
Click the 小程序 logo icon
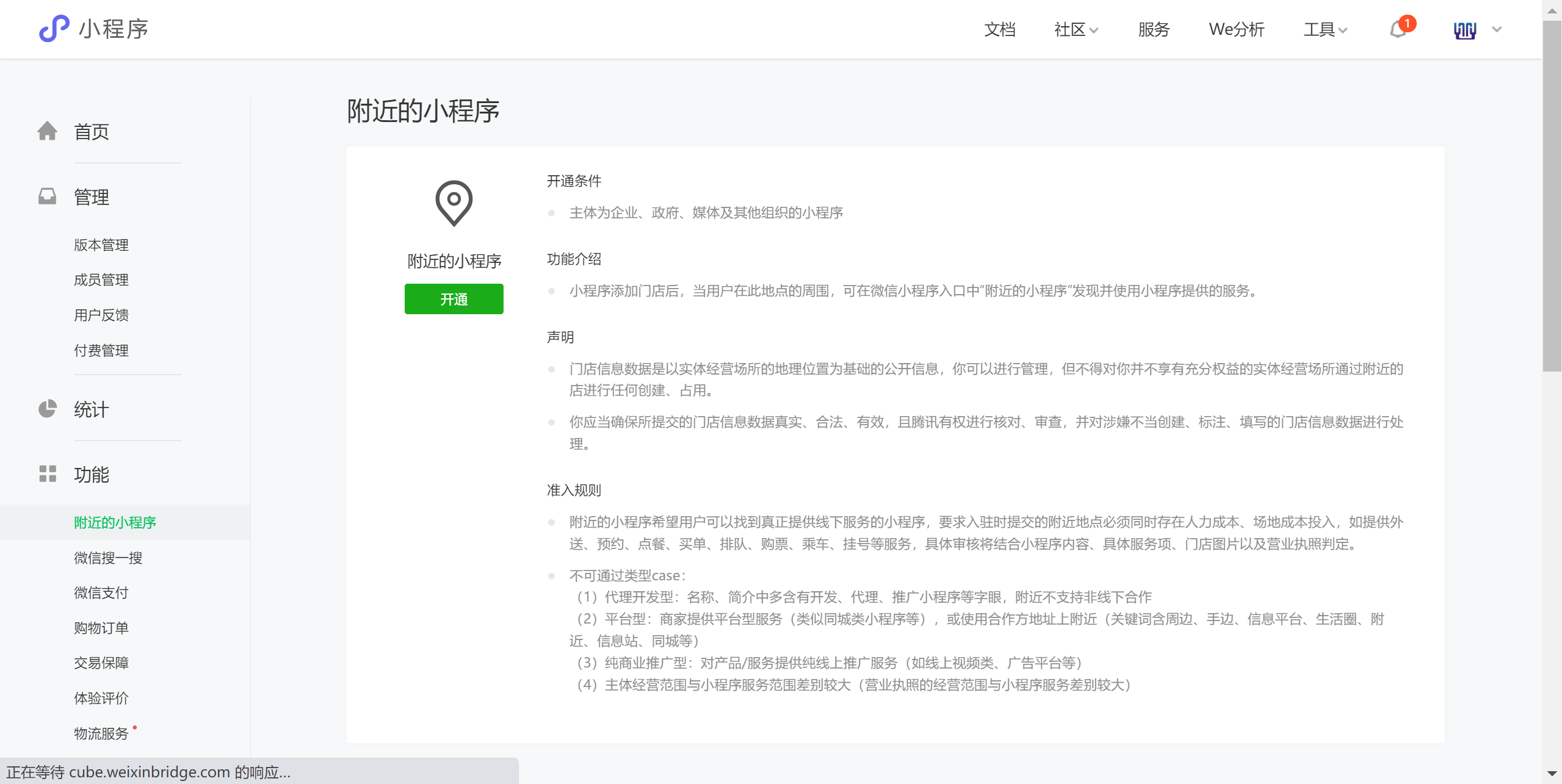point(54,29)
